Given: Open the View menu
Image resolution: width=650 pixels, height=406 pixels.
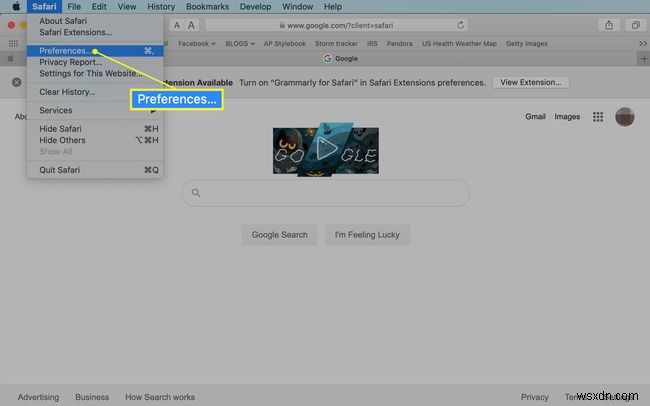Looking at the screenshot, I should [127, 7].
